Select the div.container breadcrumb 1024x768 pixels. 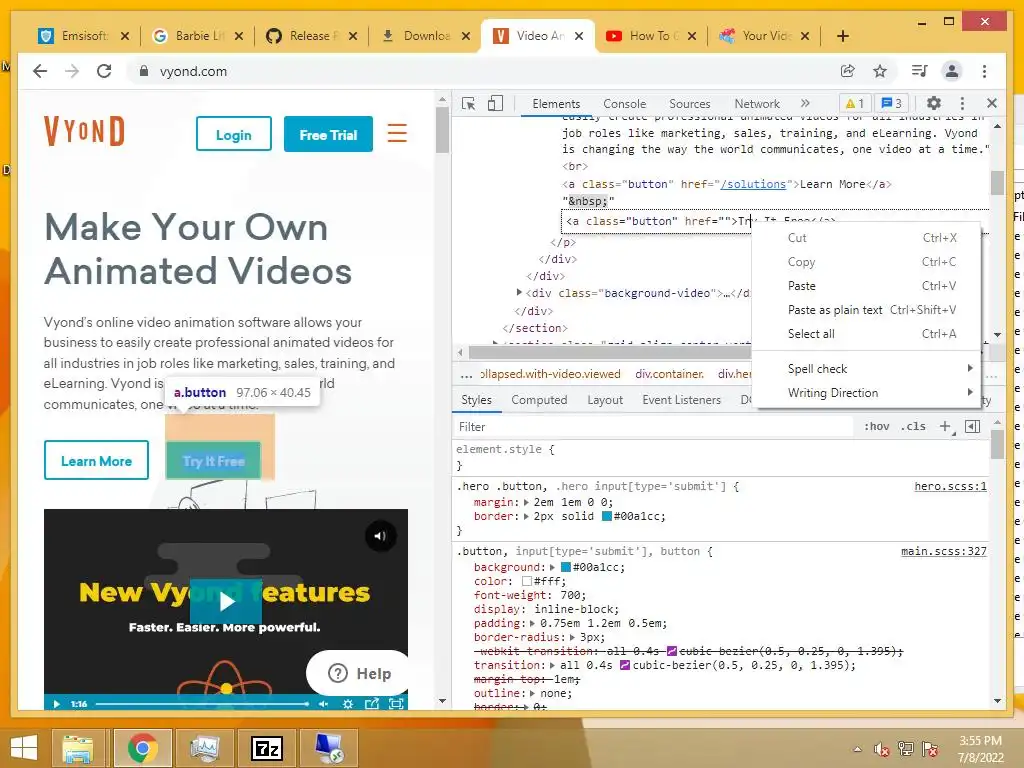[x=669, y=374]
